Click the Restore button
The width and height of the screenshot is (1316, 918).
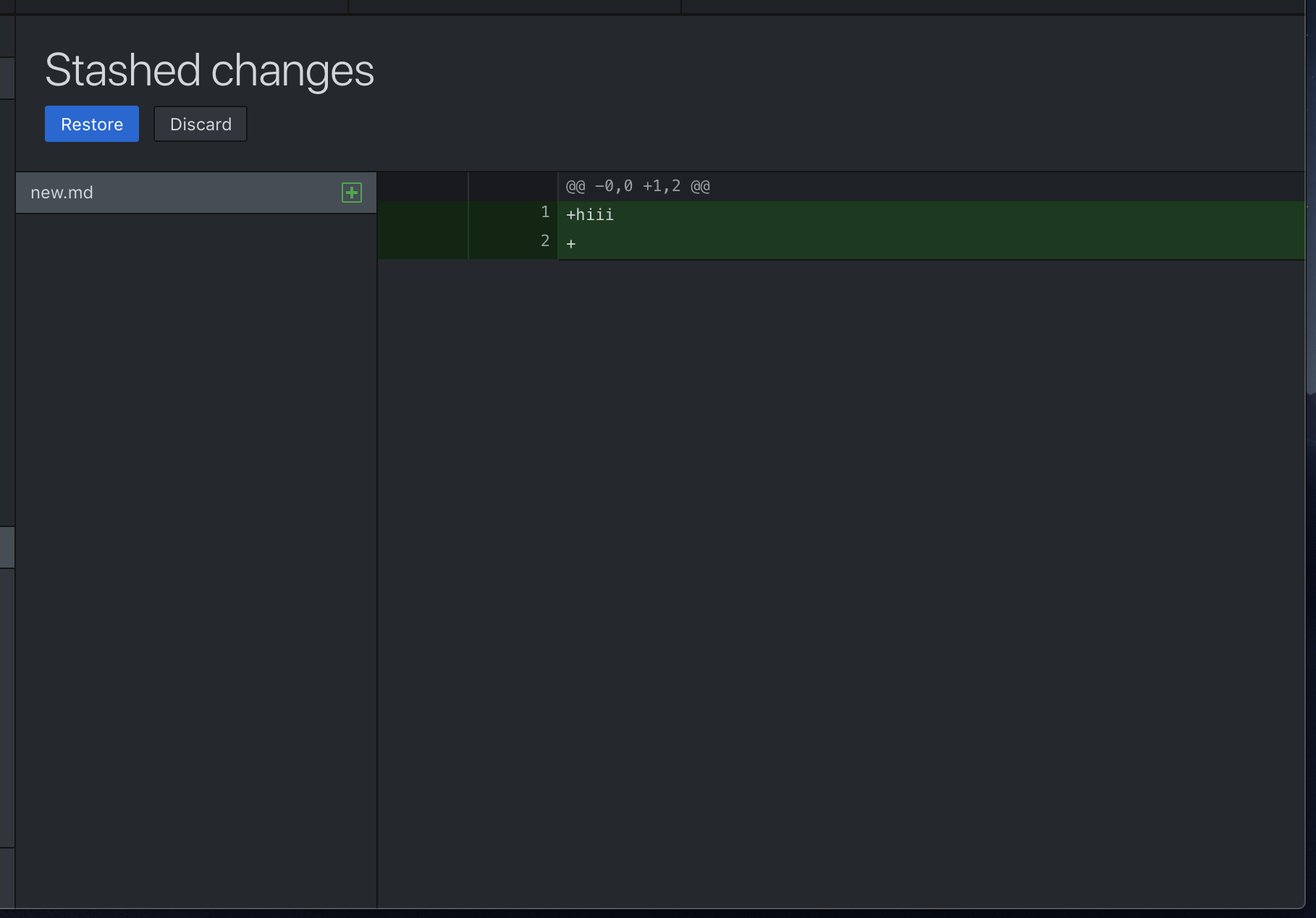coord(91,124)
